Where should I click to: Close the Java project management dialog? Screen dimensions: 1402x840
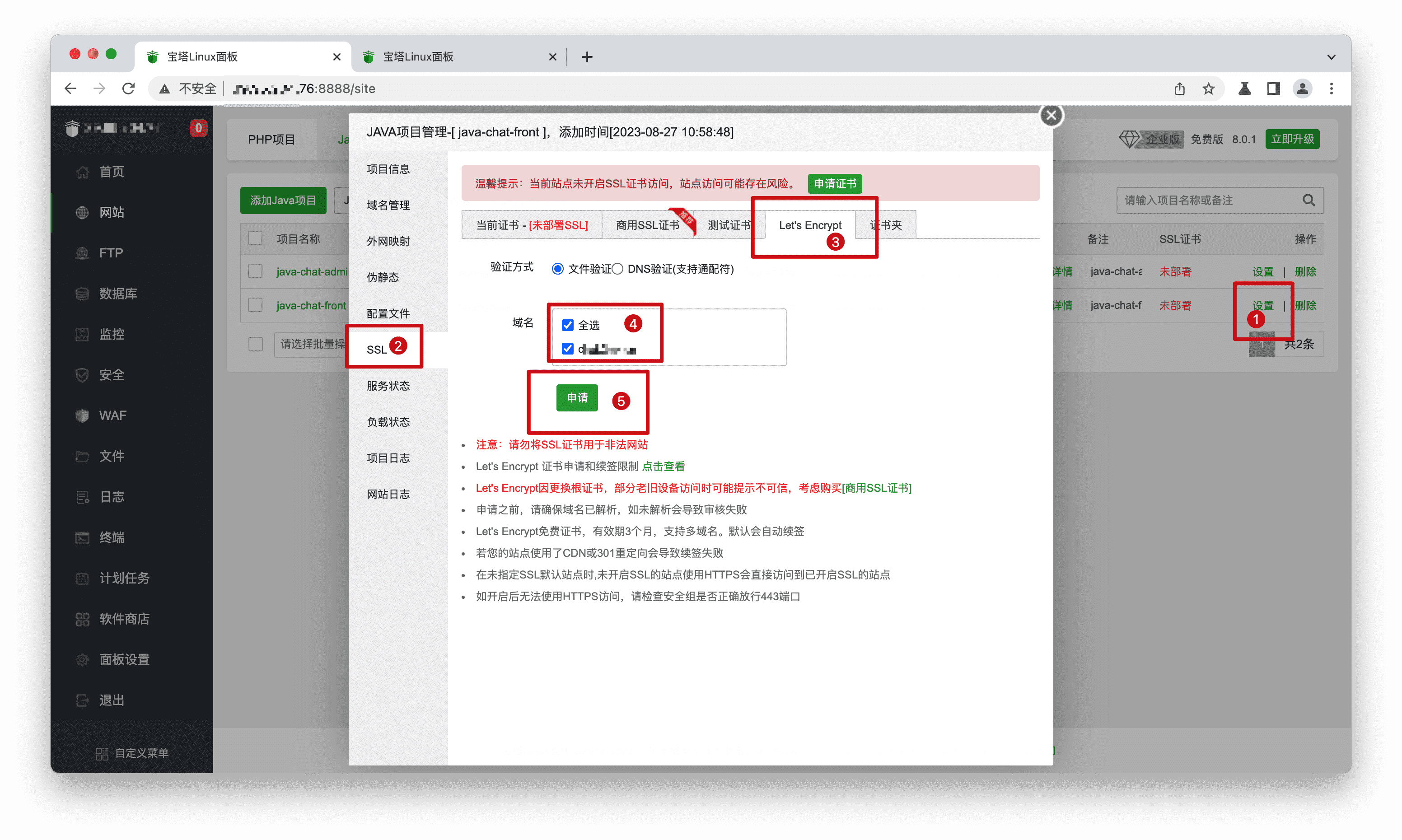coord(1051,116)
